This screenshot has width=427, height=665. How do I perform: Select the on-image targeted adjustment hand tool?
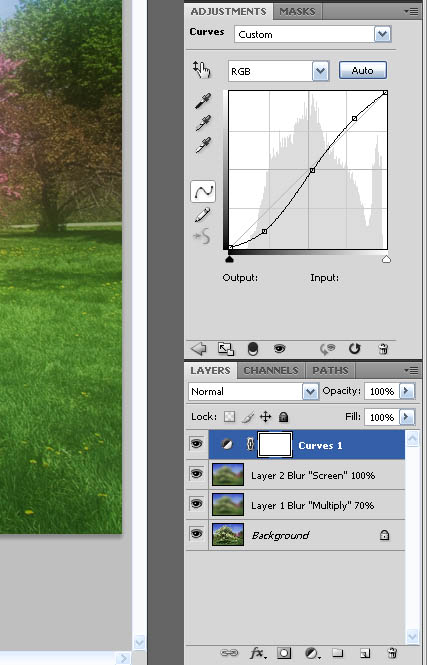point(201,70)
